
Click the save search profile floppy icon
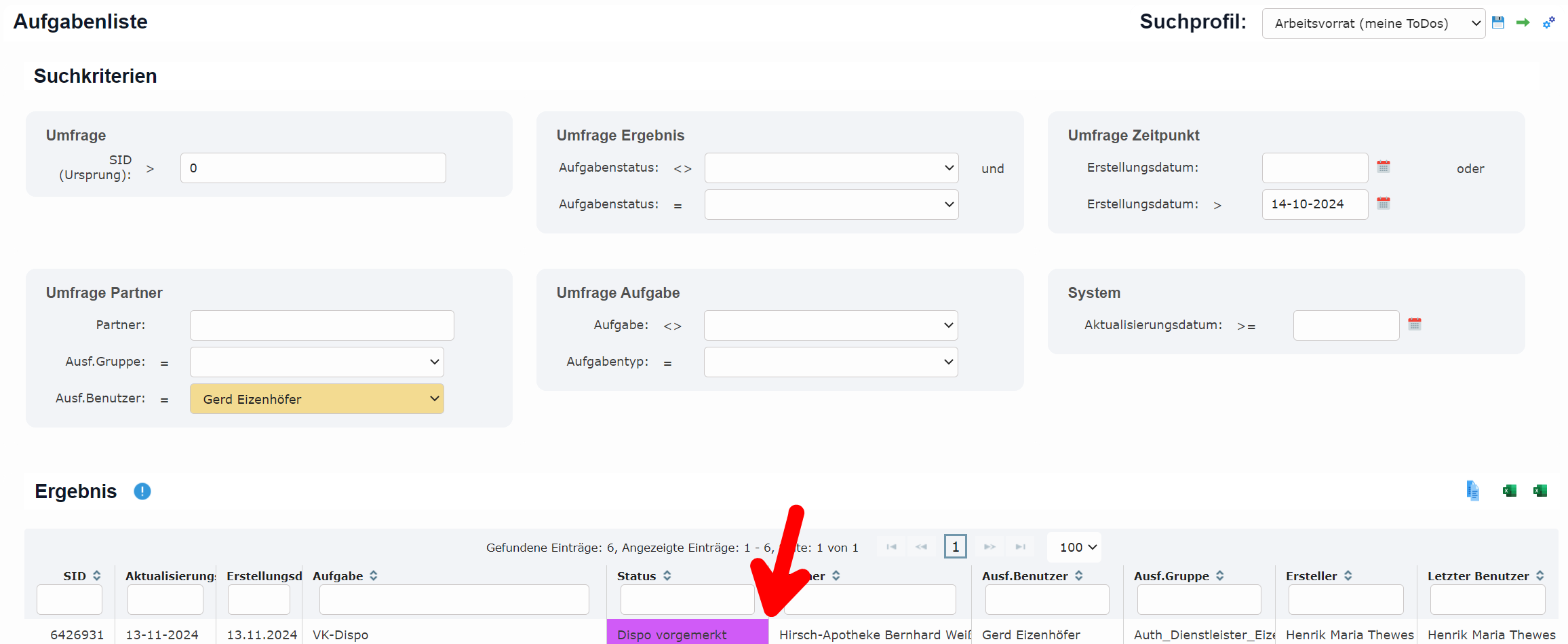tap(1498, 22)
